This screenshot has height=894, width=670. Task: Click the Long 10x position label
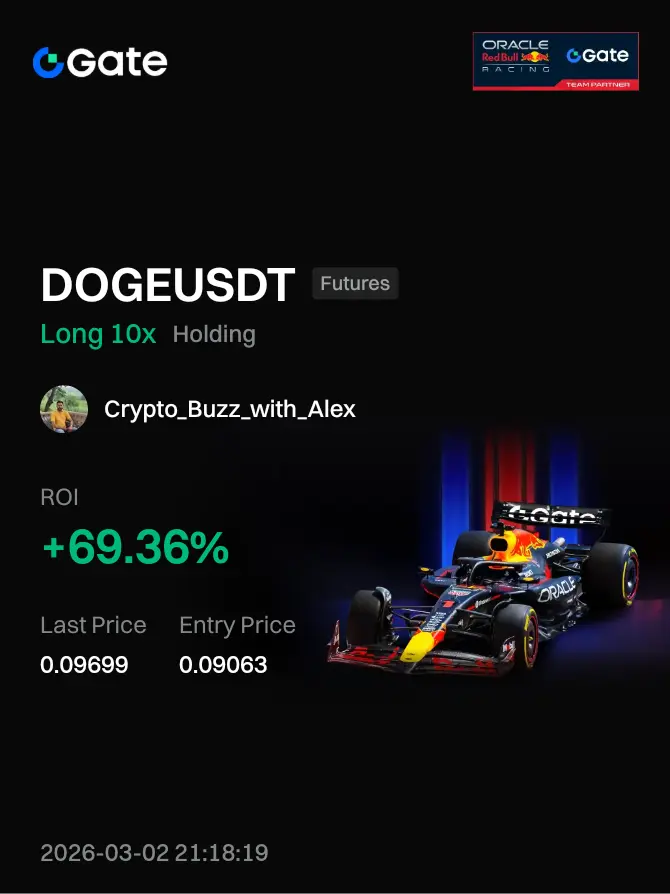pos(98,334)
